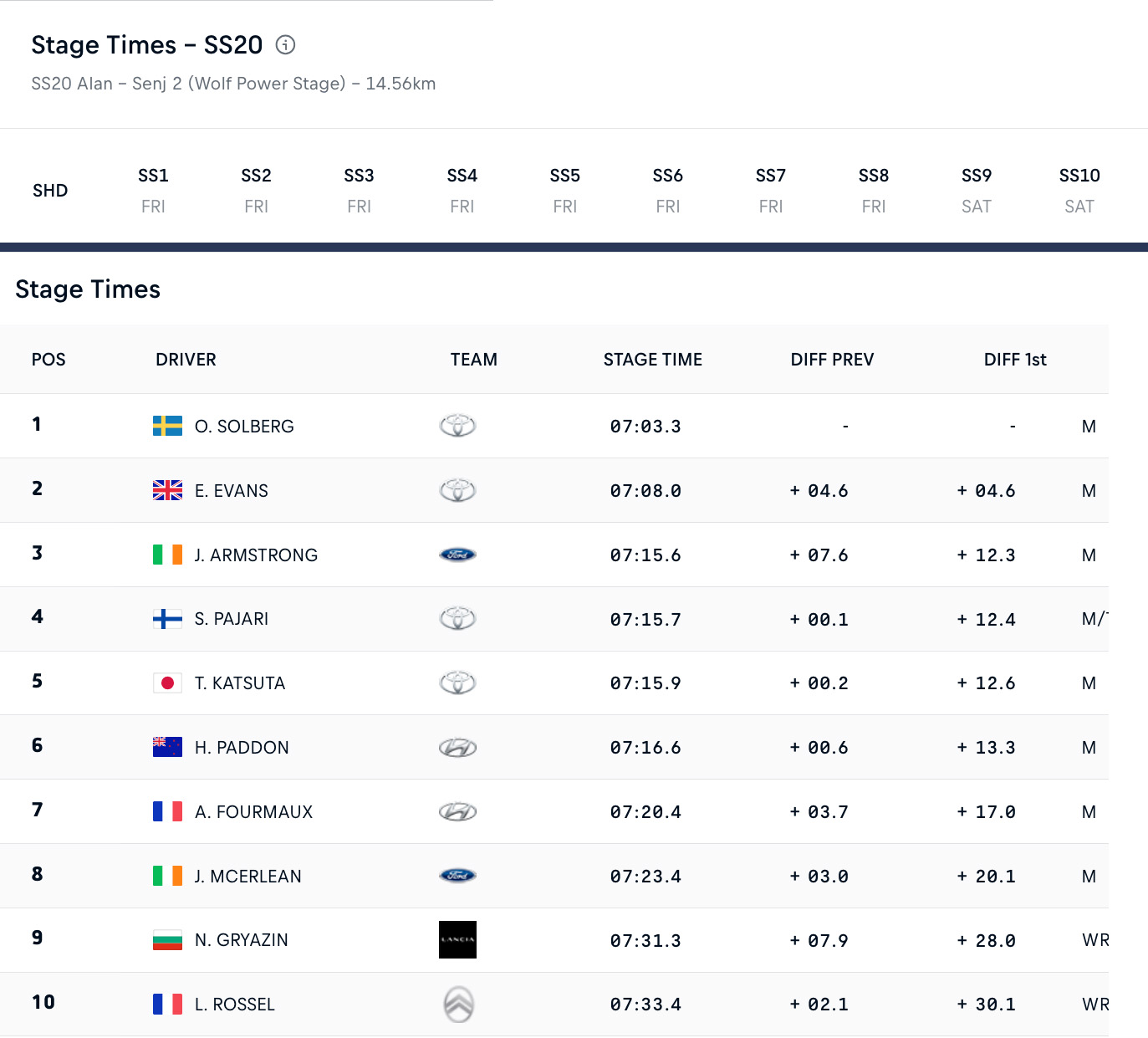Screen dimensions: 1148x1038
Task: Click the Ford logo in J. McErlean's row
Action: pos(457,876)
